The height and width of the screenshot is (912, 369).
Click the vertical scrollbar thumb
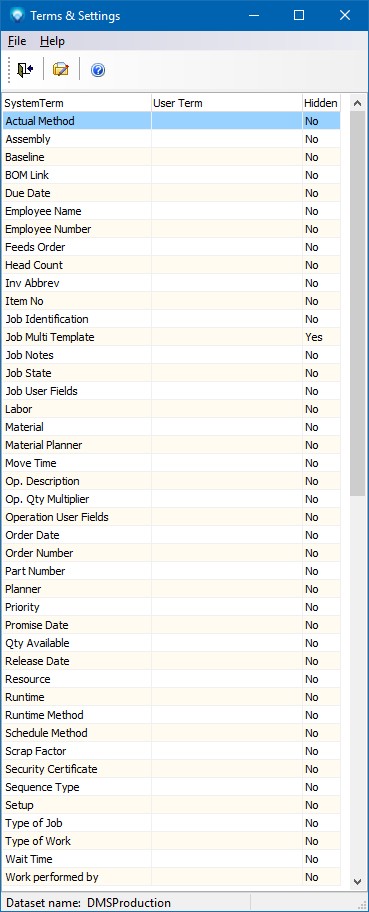pyautogui.click(x=357, y=304)
